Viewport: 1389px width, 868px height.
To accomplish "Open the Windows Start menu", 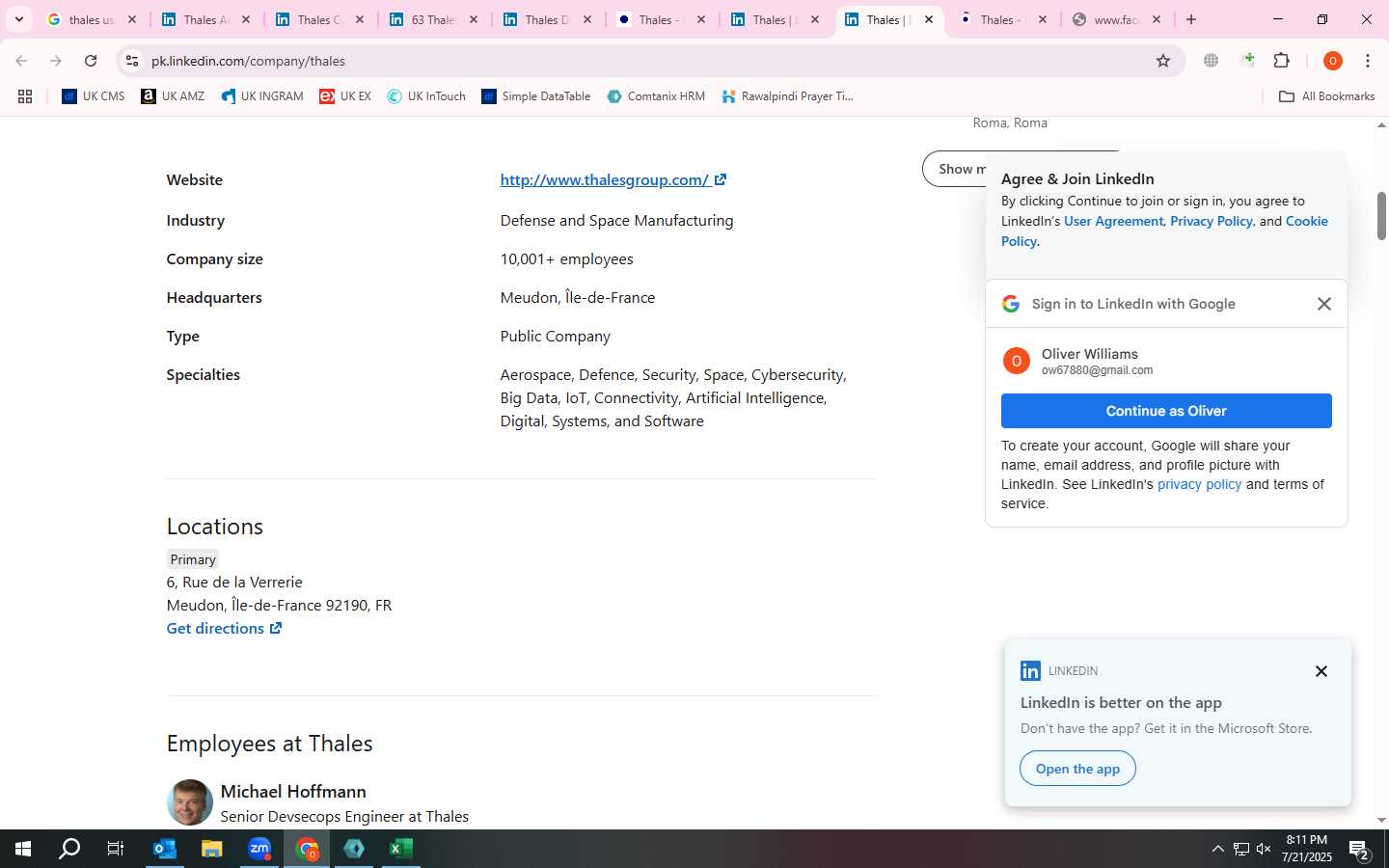I will [23, 849].
